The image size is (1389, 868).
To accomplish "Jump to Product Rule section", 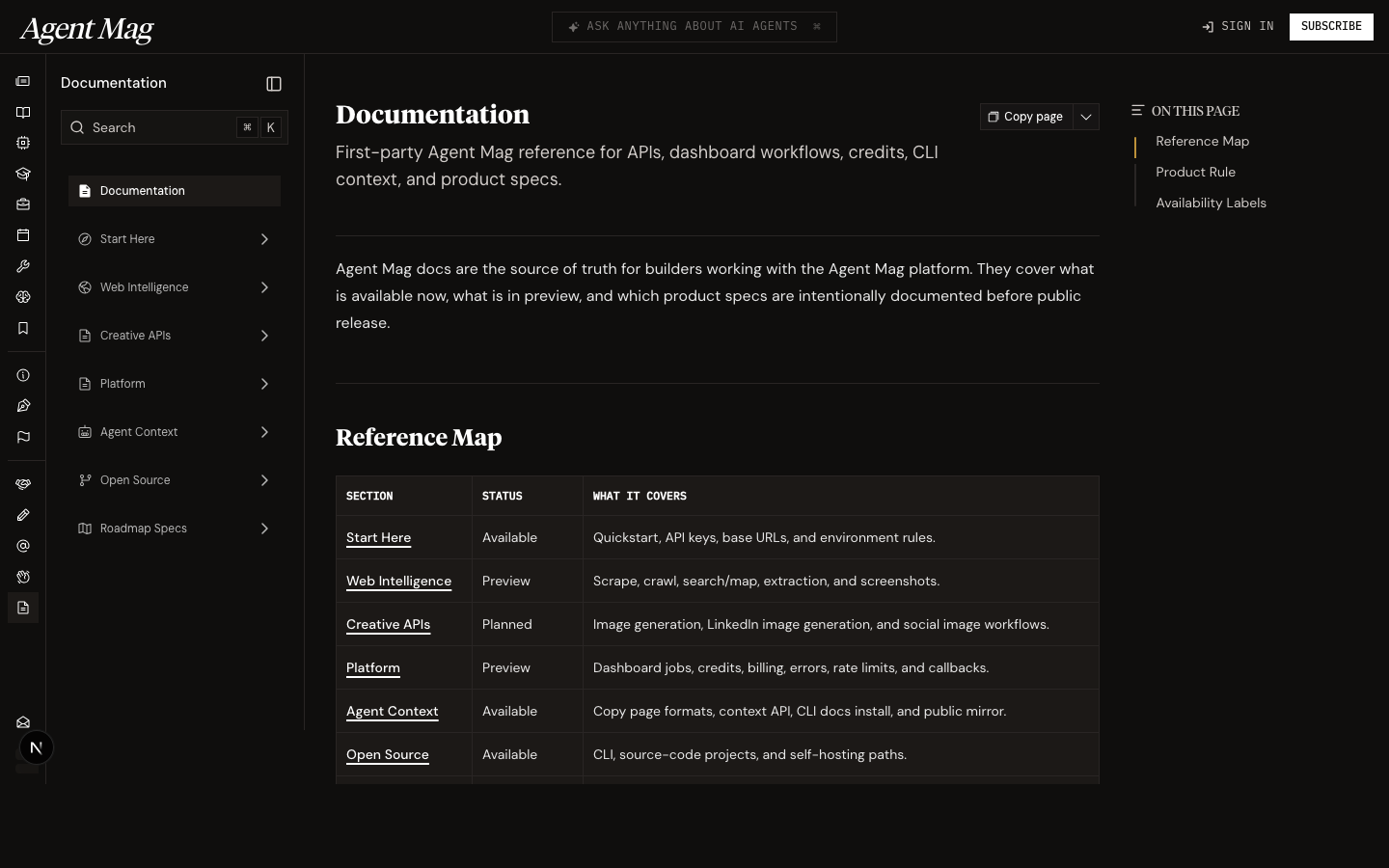I will (1195, 172).
